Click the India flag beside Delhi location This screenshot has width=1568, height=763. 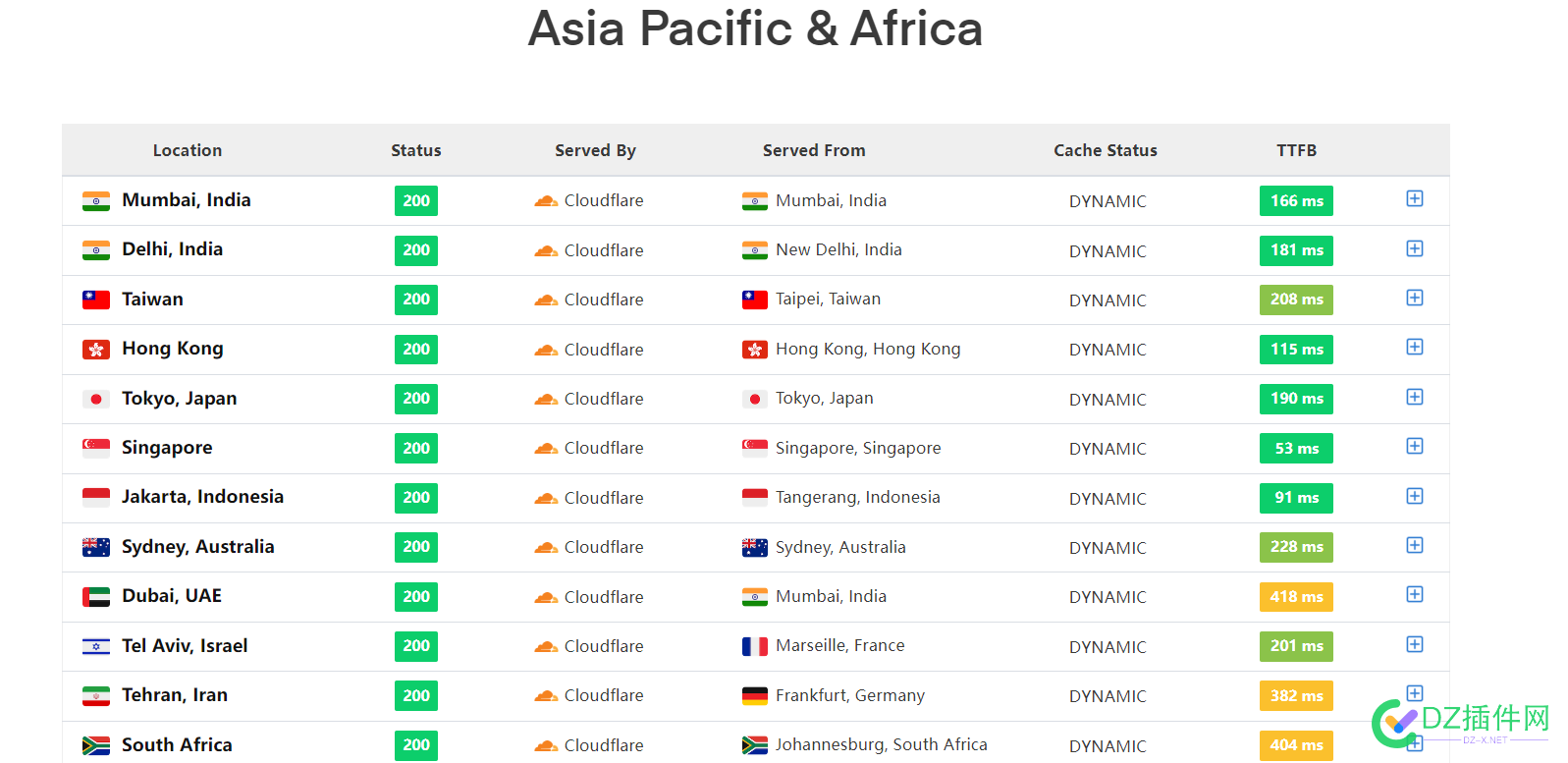96,250
